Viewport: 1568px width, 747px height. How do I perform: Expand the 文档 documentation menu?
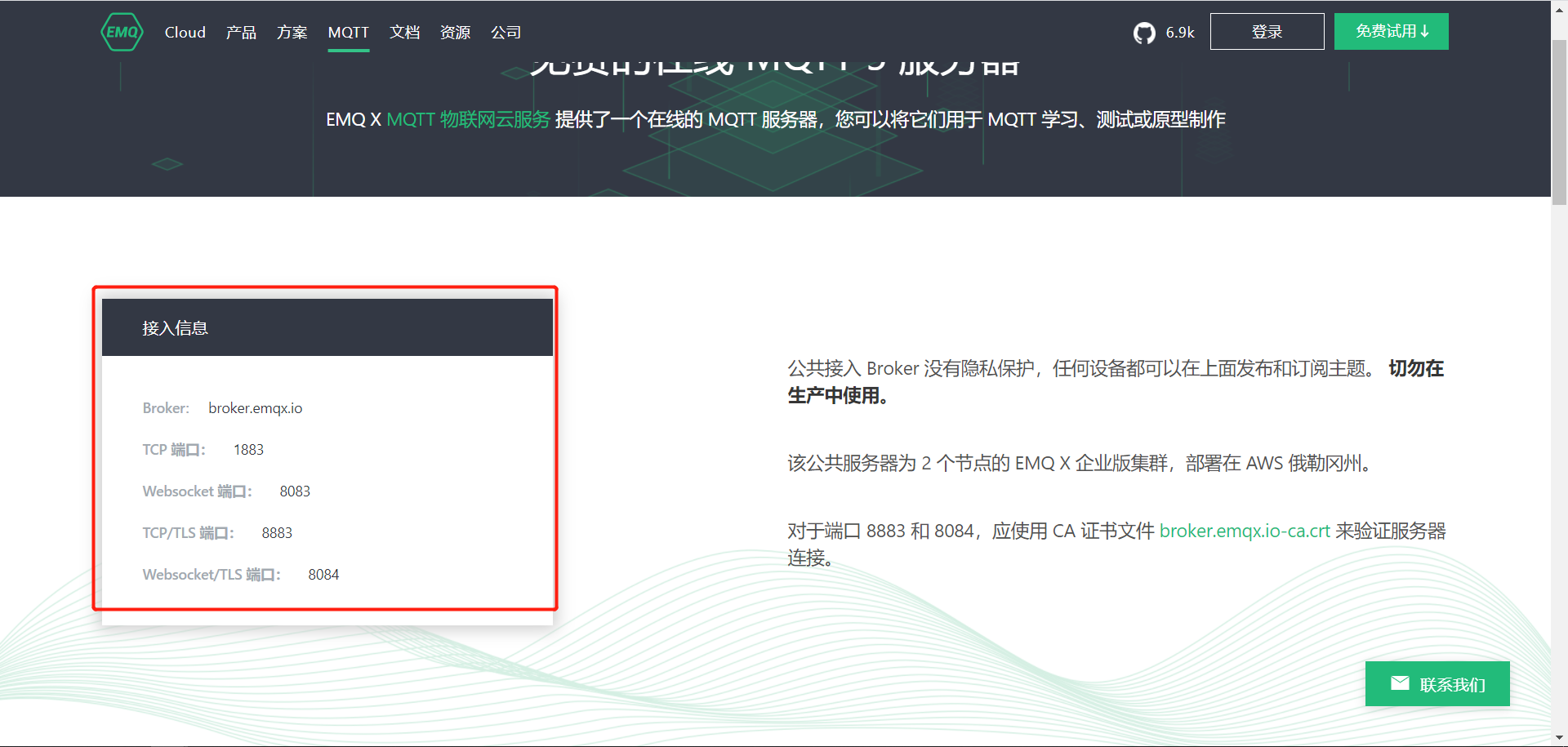[404, 32]
